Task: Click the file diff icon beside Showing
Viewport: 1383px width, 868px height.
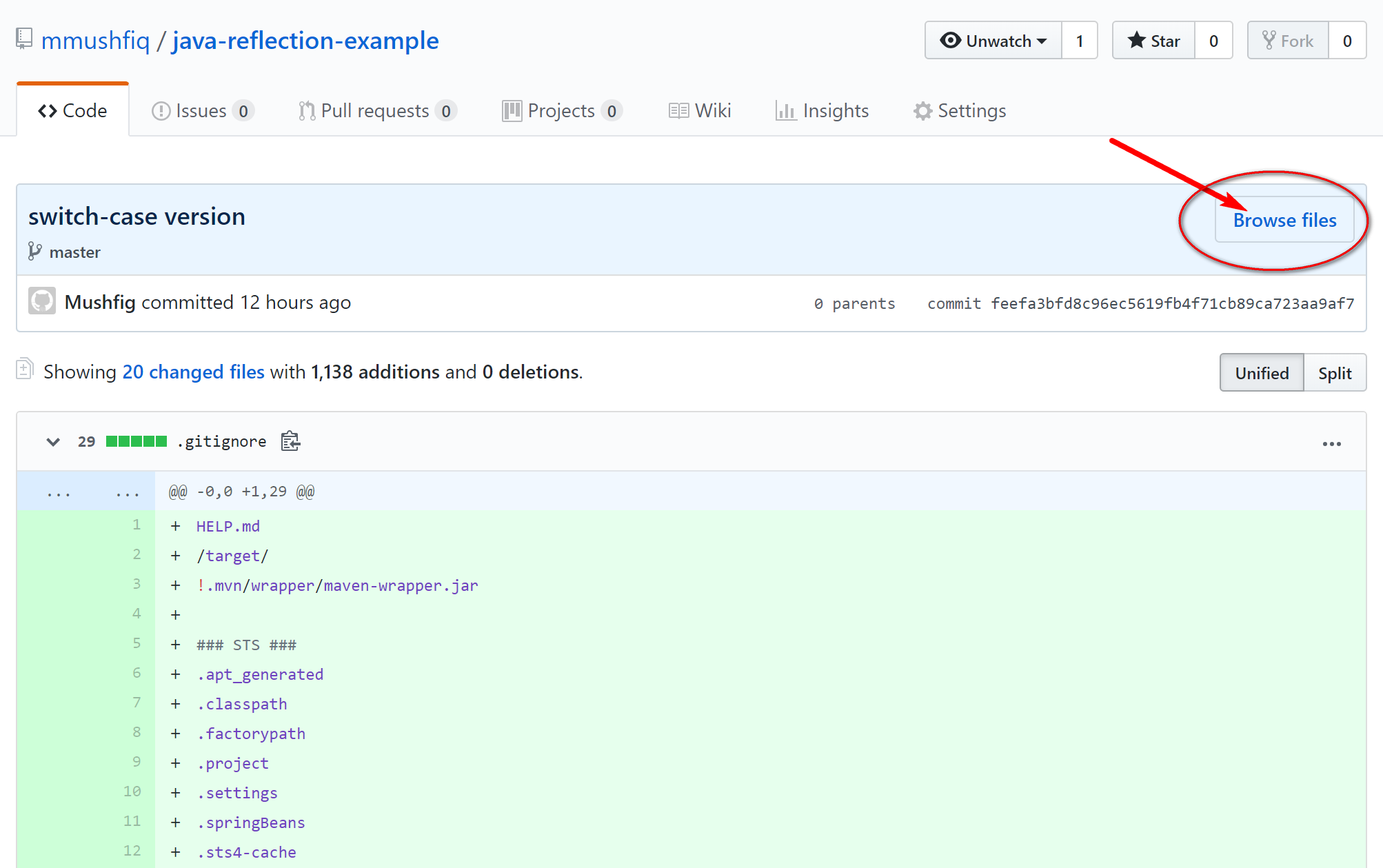Action: point(24,369)
